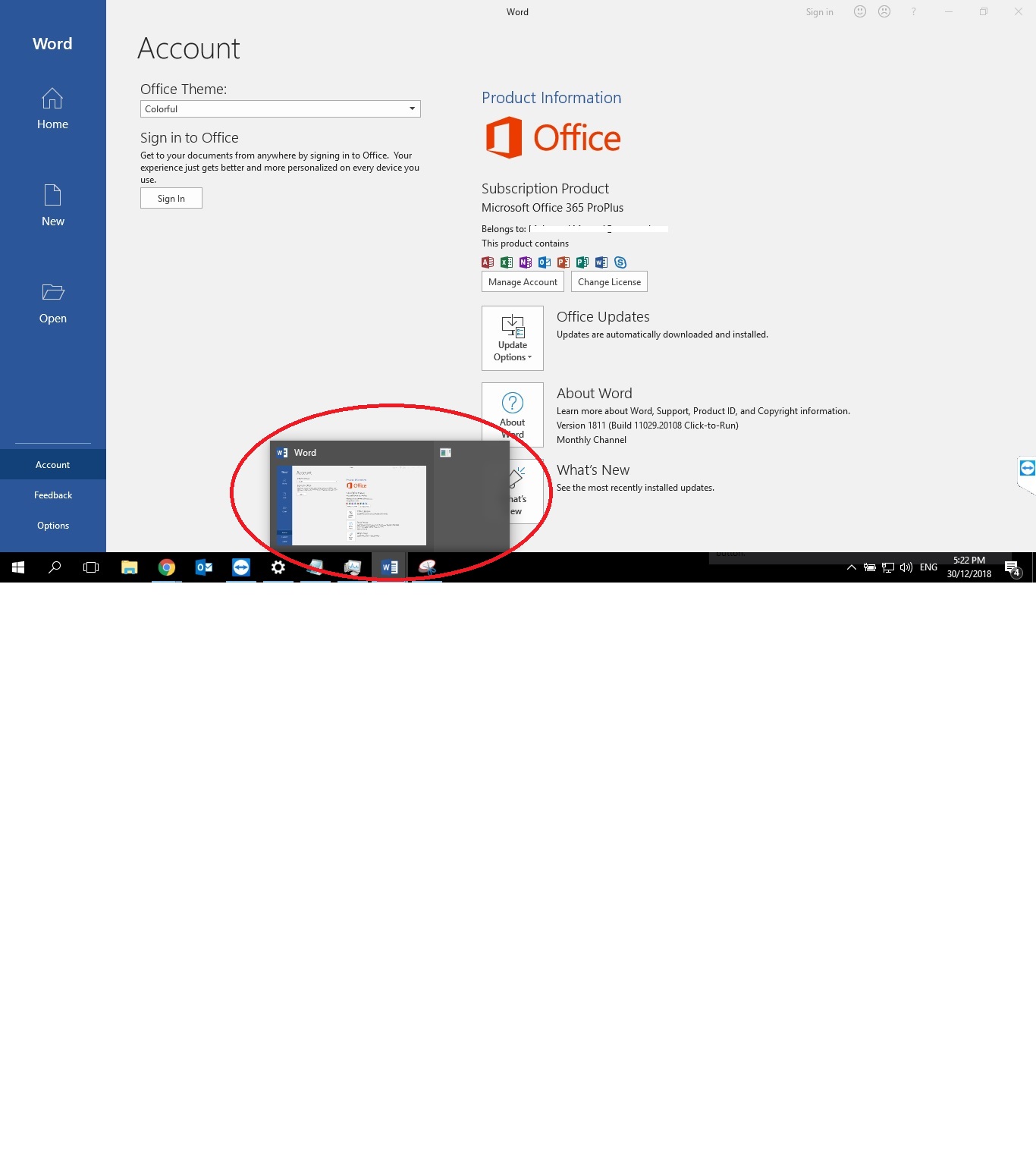Open TeamViewer from the taskbar
Image resolution: width=1036 pixels, height=1162 pixels.
[x=241, y=567]
